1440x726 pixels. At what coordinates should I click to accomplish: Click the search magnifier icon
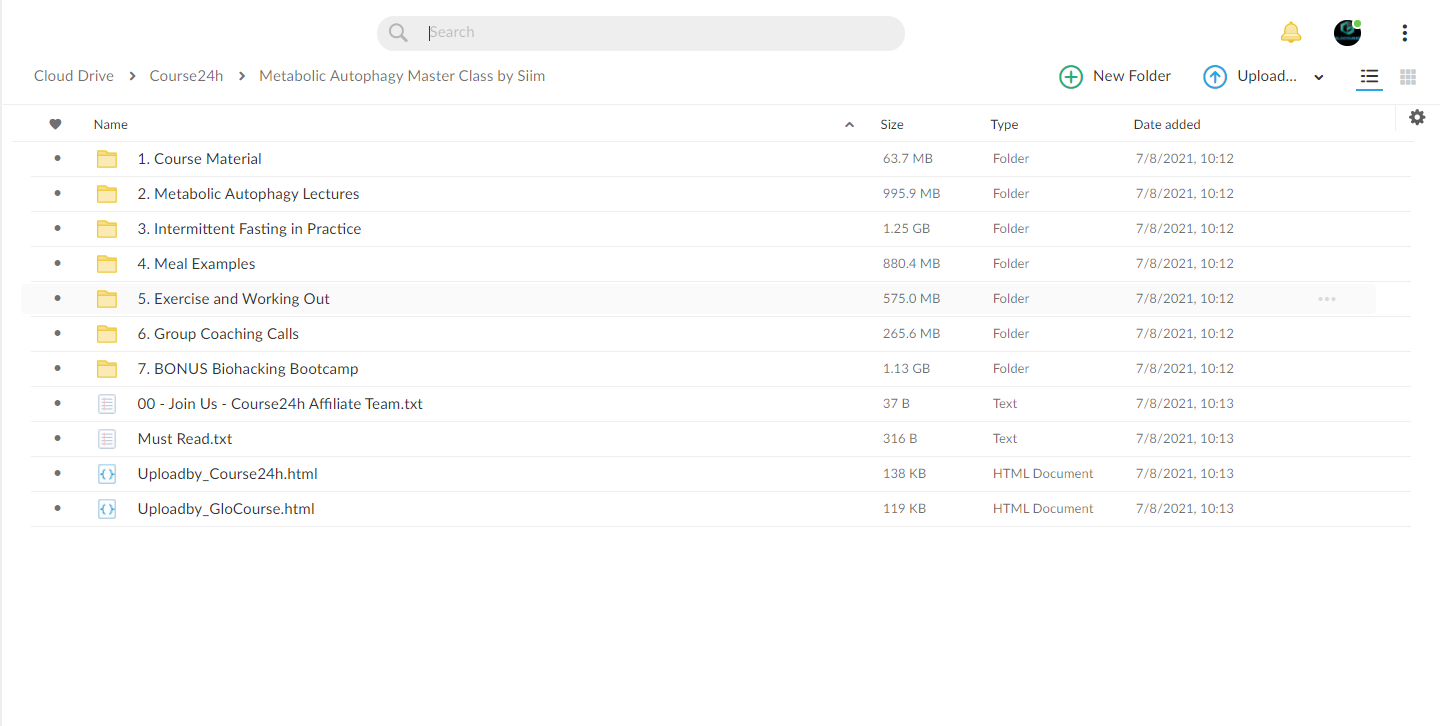(x=398, y=33)
